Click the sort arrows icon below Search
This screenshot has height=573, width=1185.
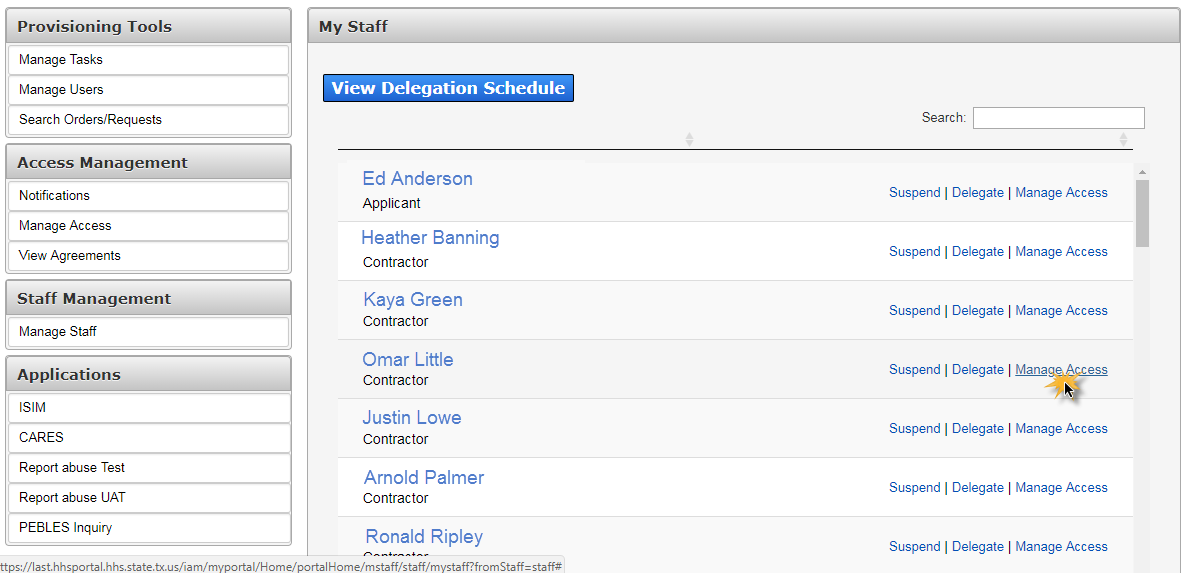[1123, 140]
